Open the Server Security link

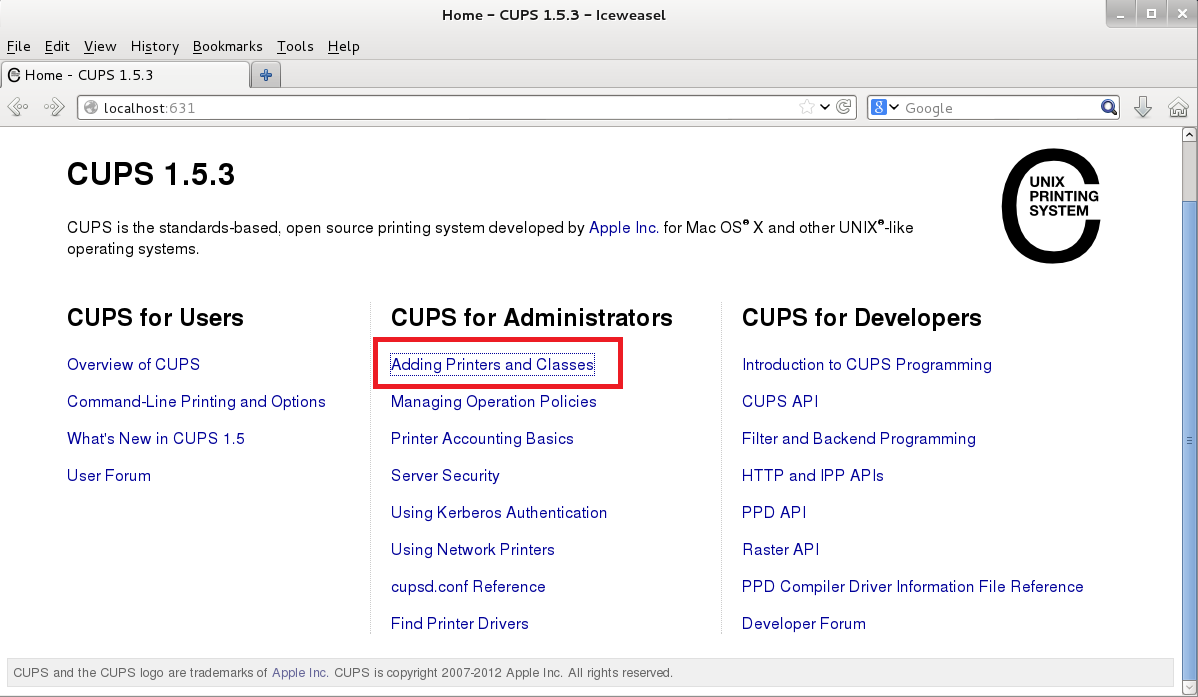[445, 475]
